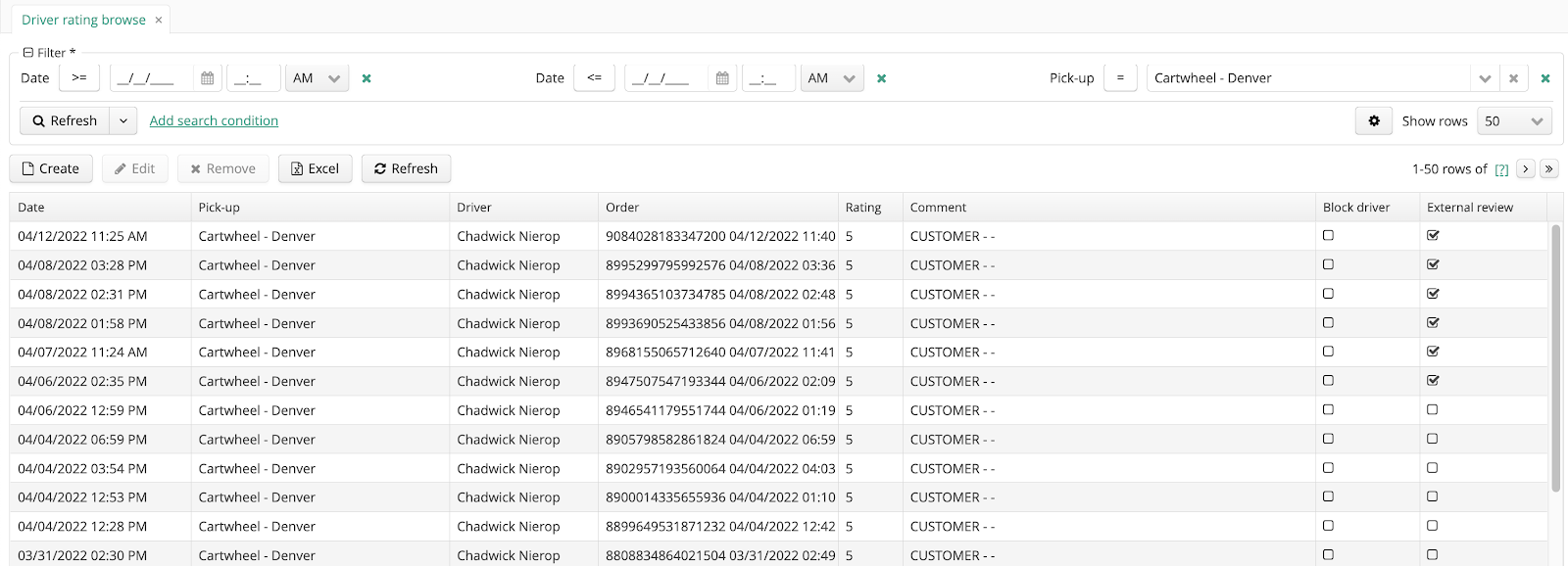Select order 8808834864021504 03/31/2022 02:49 cell
This screenshot has width=1568, height=566.
click(720, 555)
